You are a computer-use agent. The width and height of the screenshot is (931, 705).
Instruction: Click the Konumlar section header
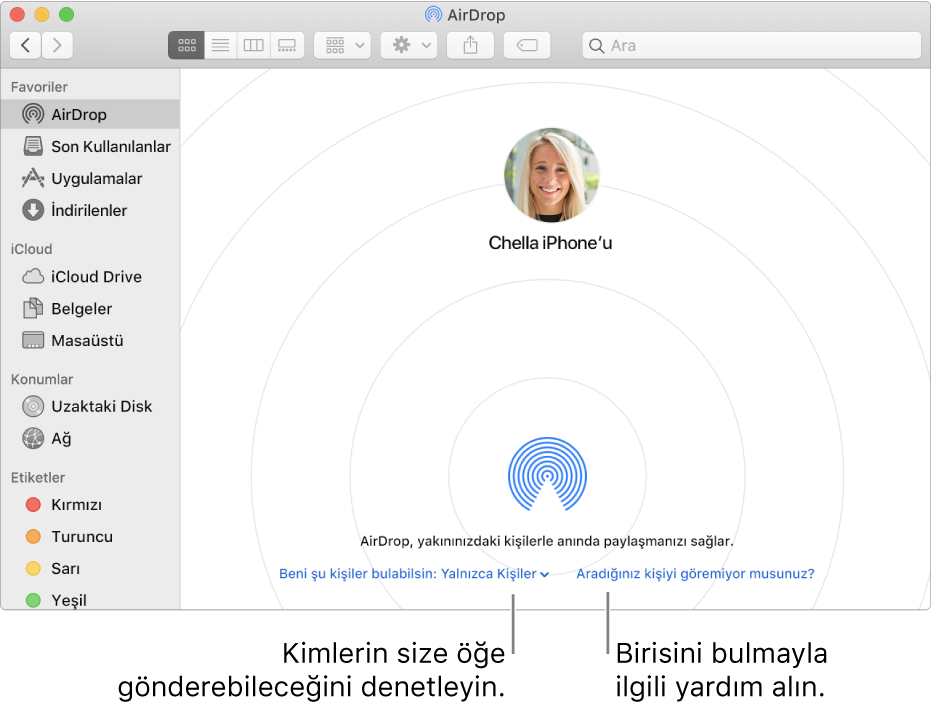[x=42, y=380]
